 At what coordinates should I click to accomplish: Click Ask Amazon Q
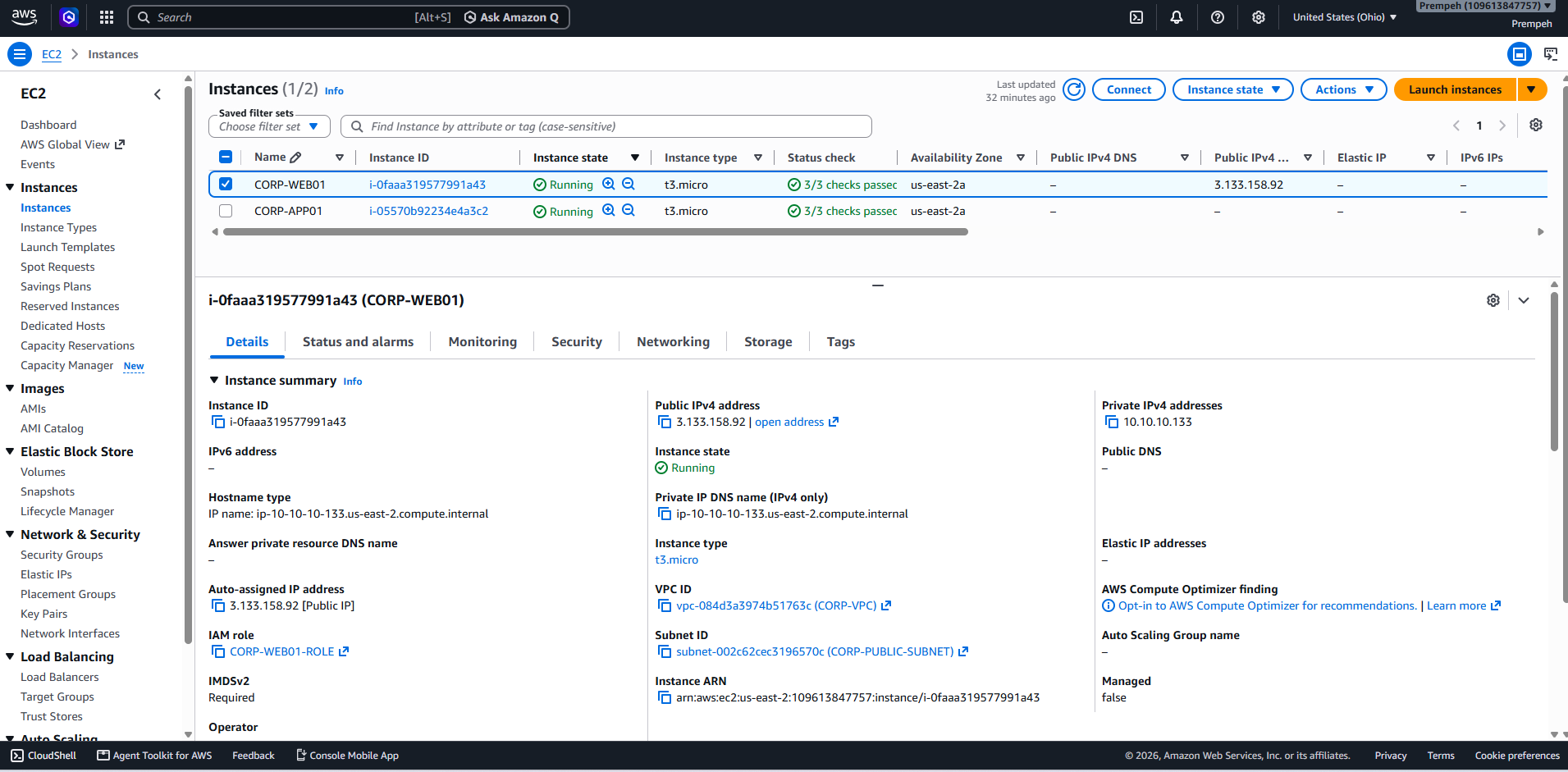[x=511, y=17]
